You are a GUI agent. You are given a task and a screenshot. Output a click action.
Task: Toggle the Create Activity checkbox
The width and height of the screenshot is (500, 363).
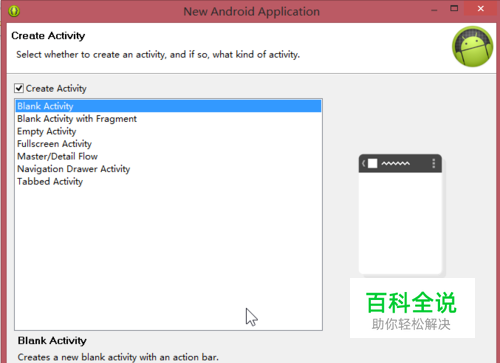click(x=19, y=88)
